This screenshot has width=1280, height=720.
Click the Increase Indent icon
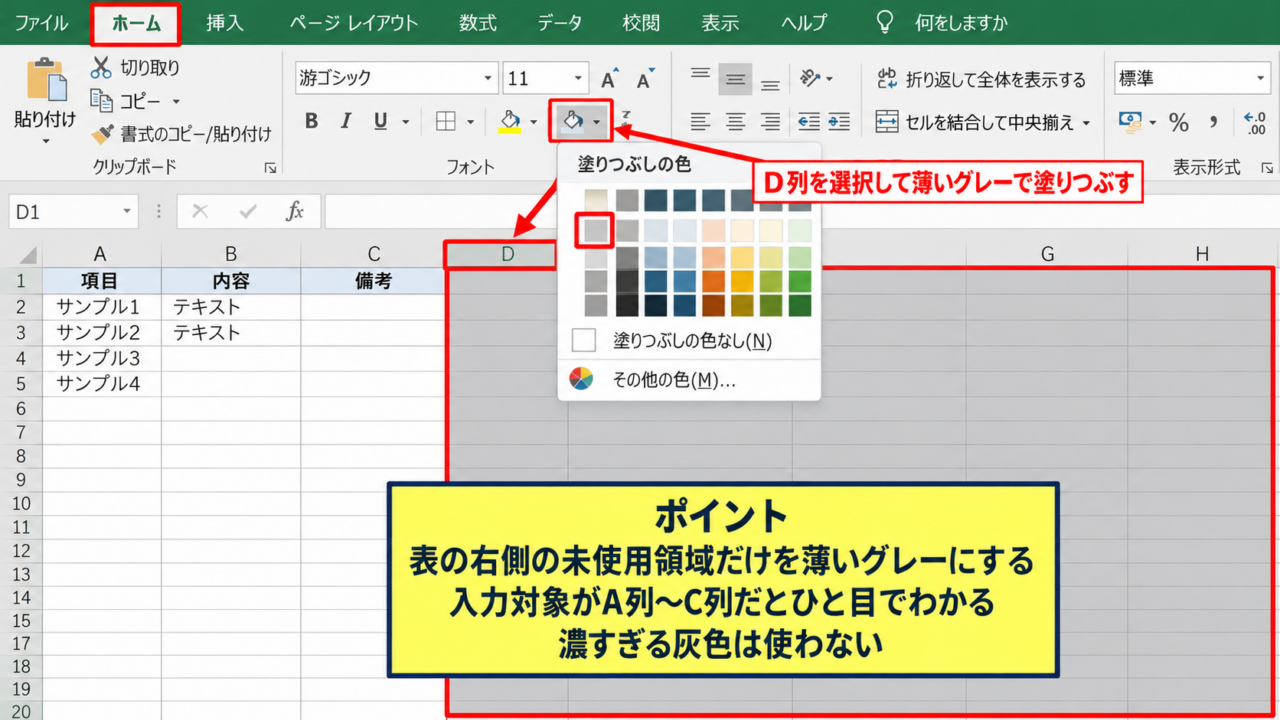tap(839, 122)
